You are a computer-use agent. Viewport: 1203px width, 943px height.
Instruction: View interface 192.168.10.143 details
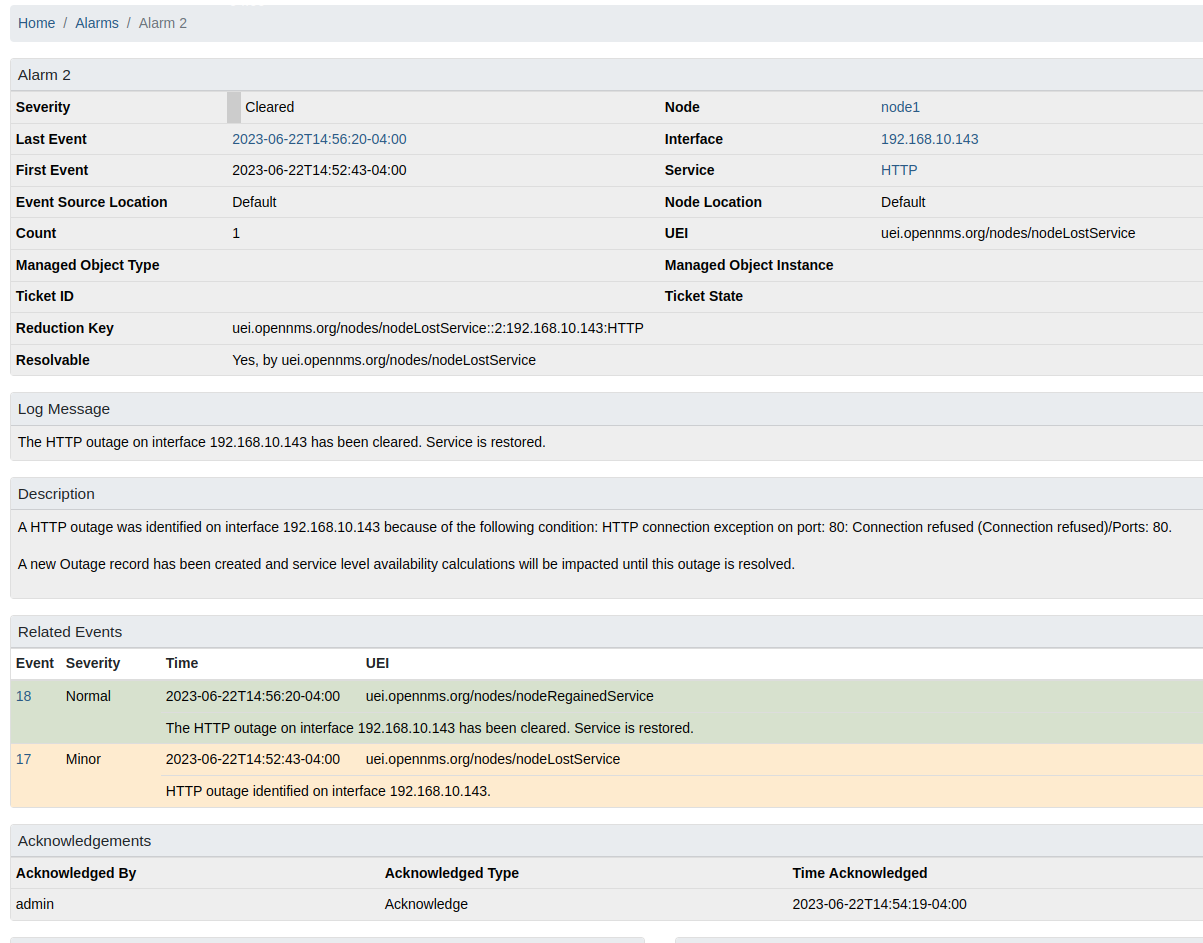(929, 139)
